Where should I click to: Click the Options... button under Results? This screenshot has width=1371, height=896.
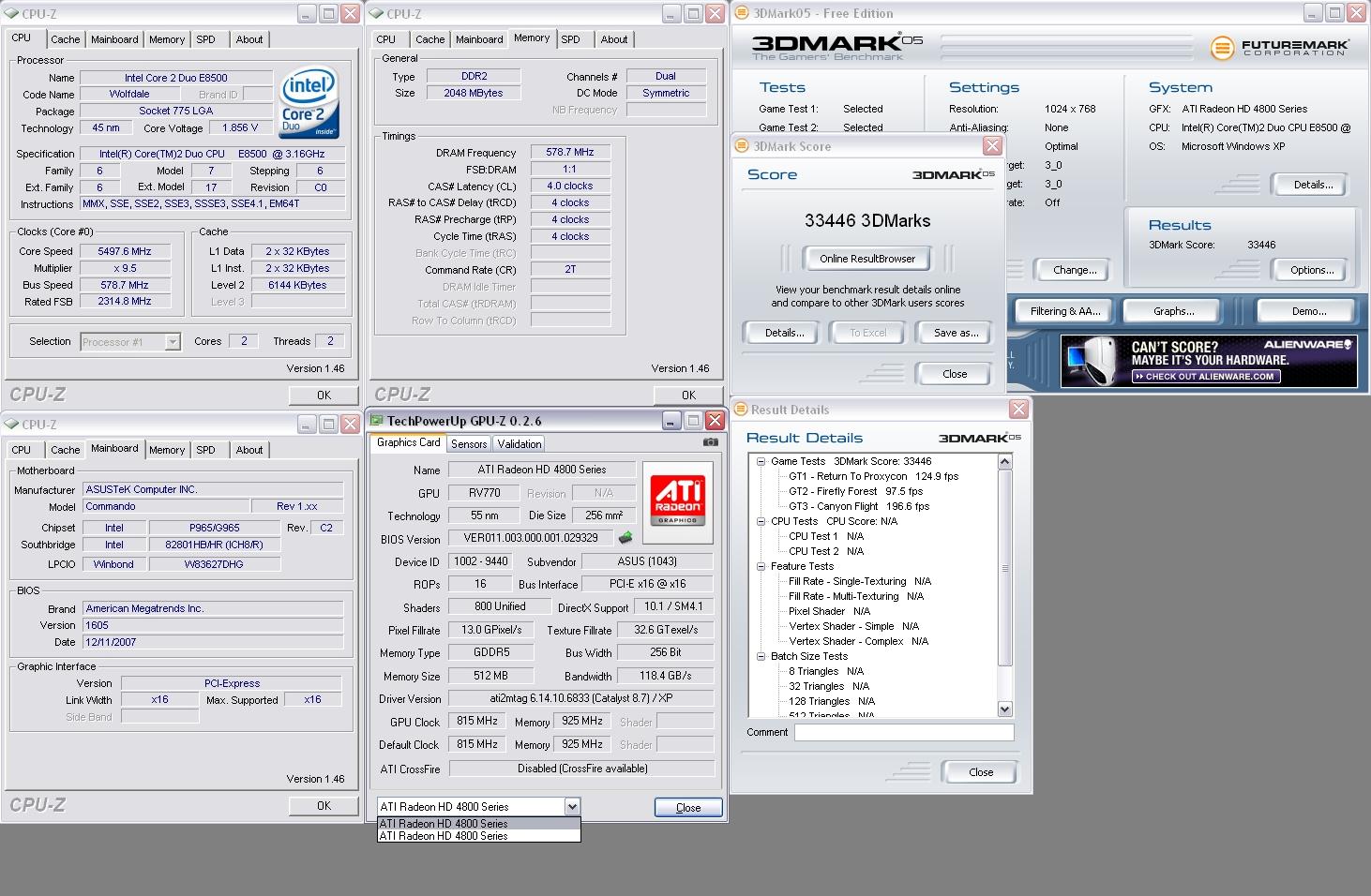tap(1312, 270)
